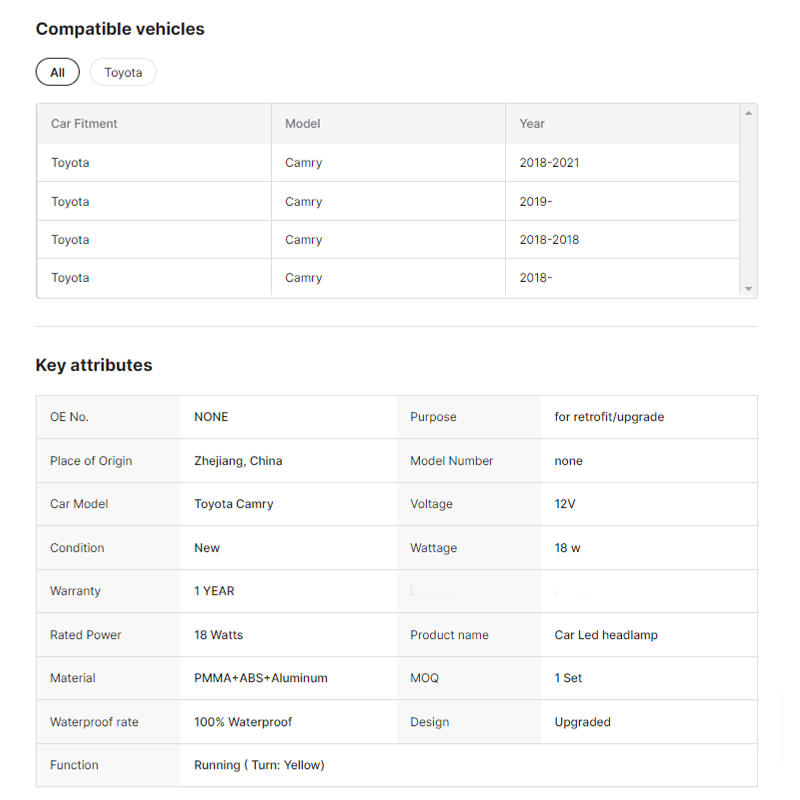800x800 pixels.
Task: Filter compatible vehicles by Toyota
Action: click(123, 72)
